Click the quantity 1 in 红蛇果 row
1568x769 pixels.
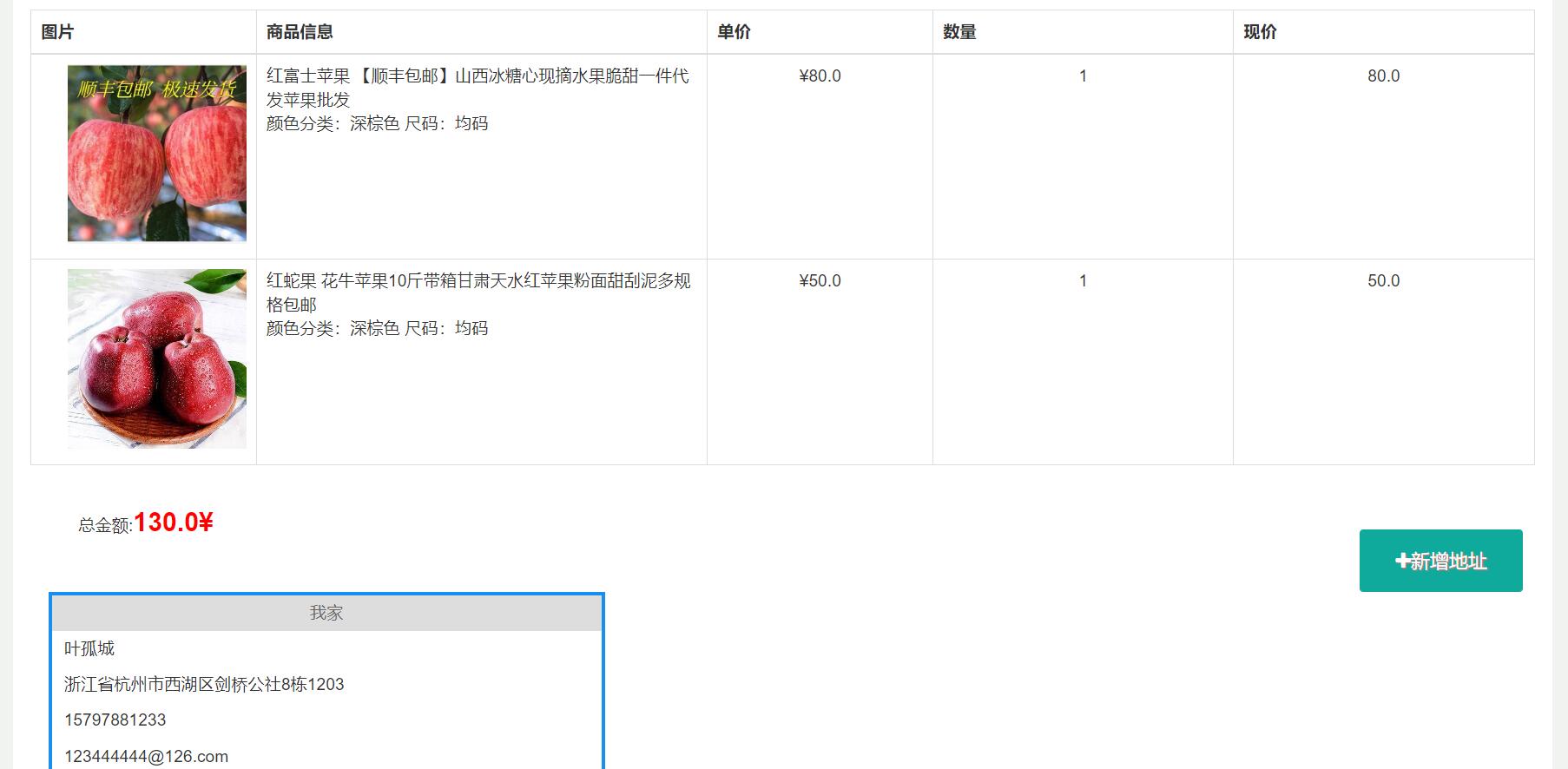click(1083, 281)
